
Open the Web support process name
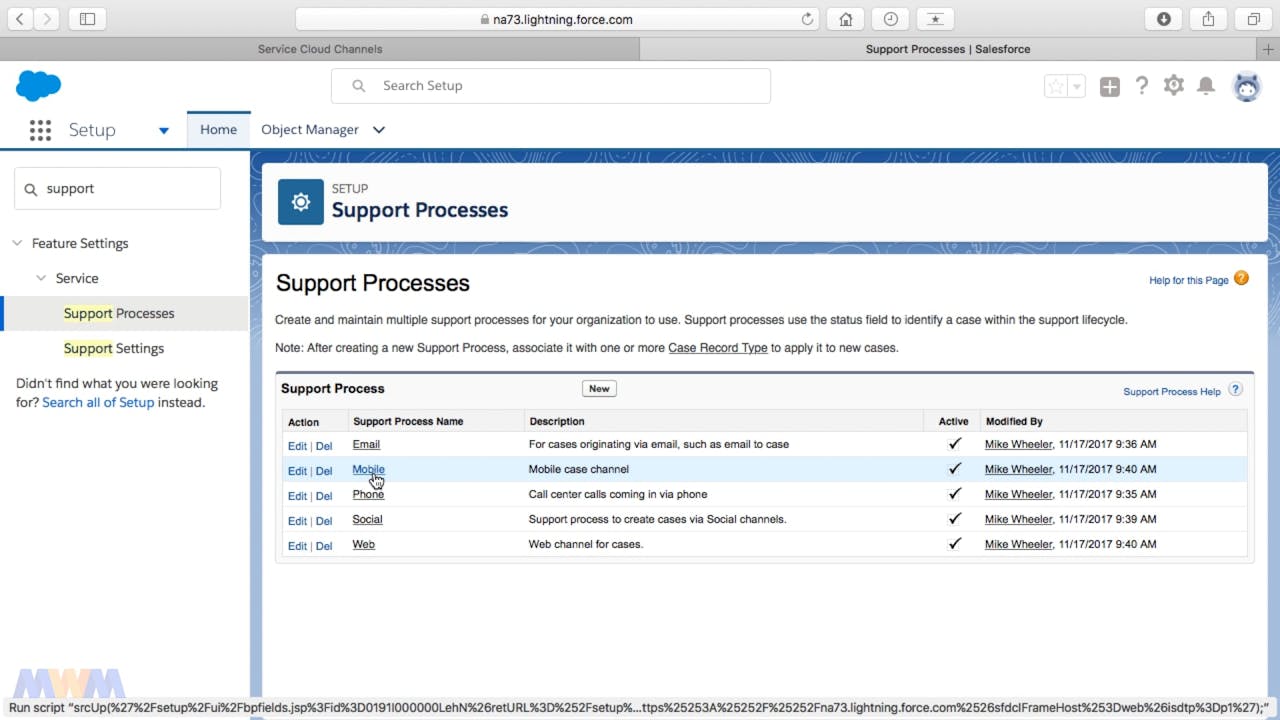tap(363, 544)
